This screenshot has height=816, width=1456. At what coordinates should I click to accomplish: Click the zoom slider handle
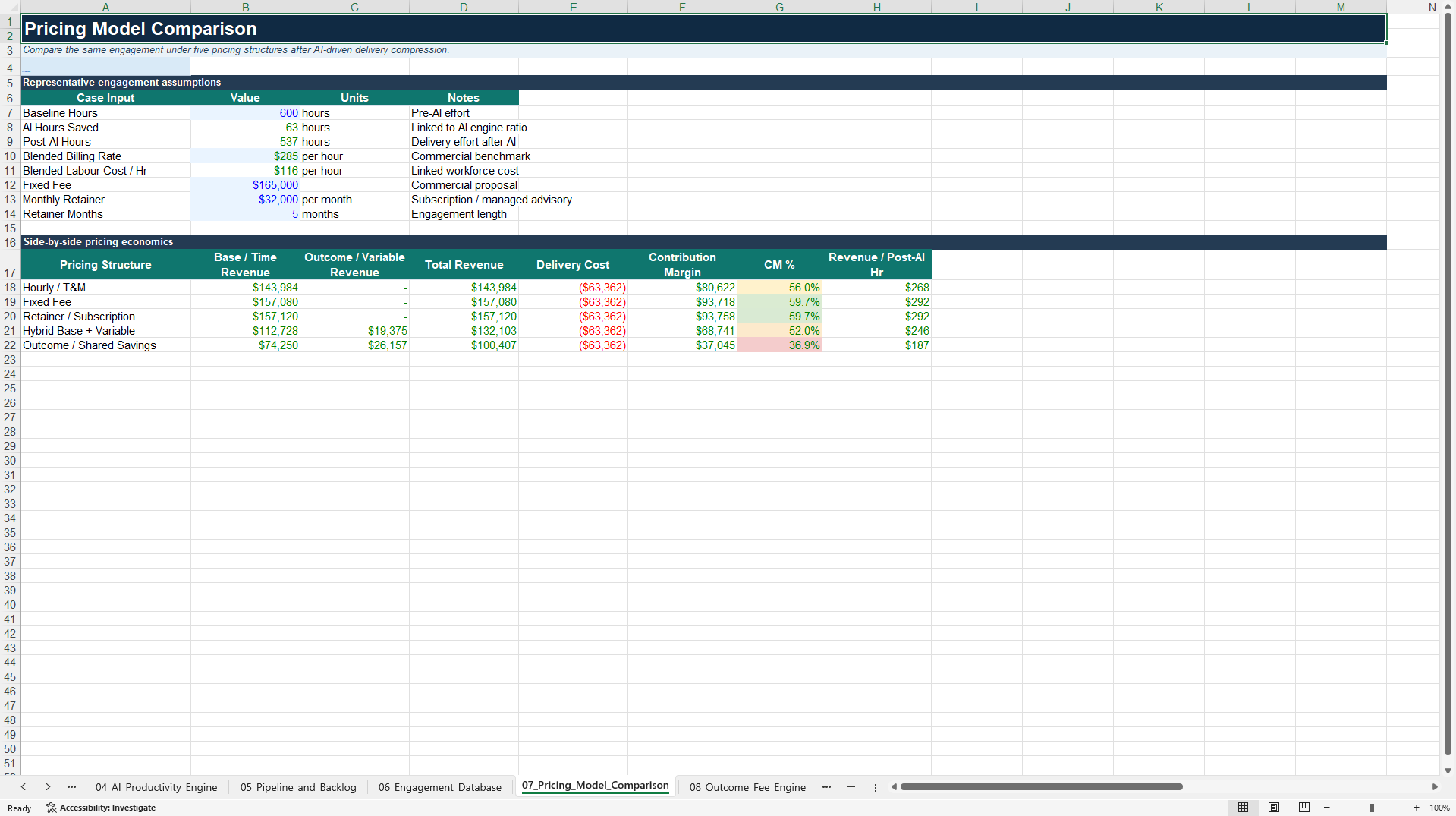pos(1372,808)
